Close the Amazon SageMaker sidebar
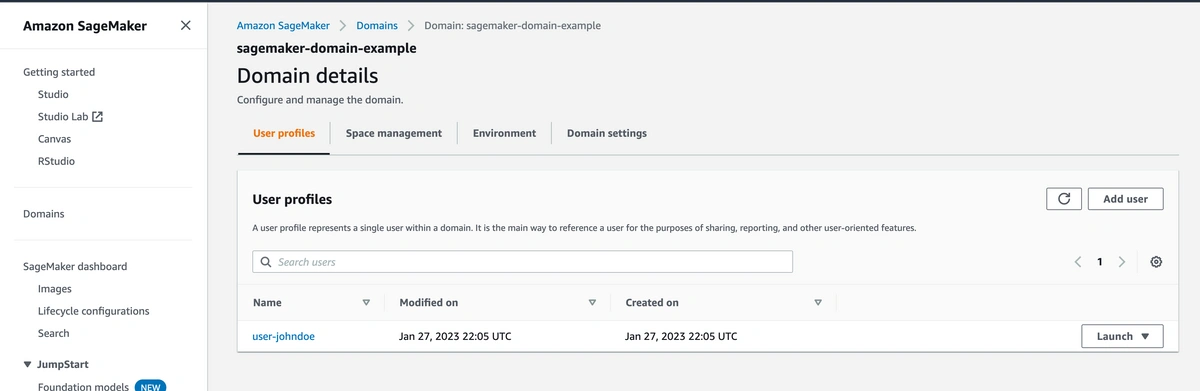Image resolution: width=1200 pixels, height=391 pixels. click(x=185, y=26)
